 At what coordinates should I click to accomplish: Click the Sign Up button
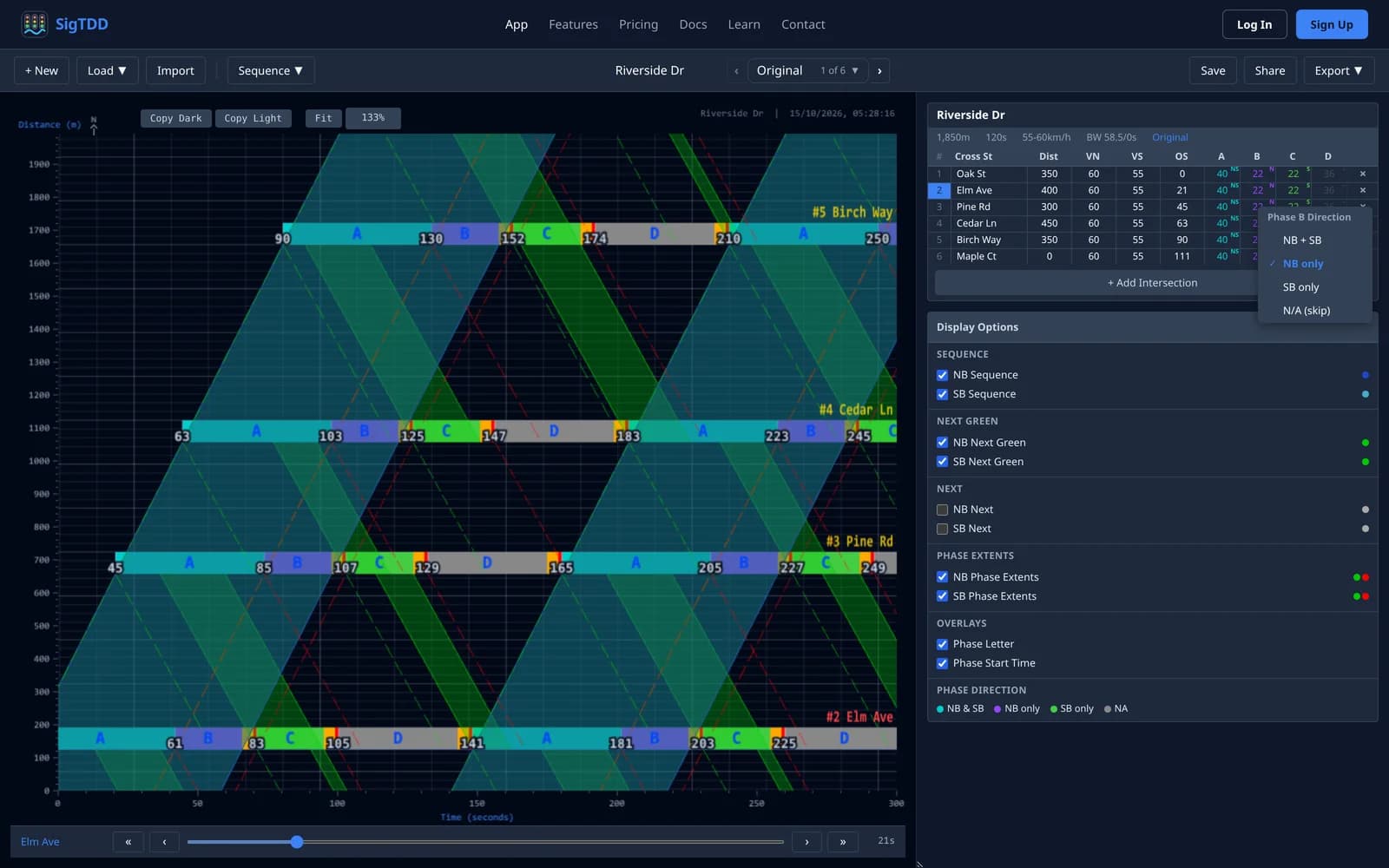pos(1331,24)
